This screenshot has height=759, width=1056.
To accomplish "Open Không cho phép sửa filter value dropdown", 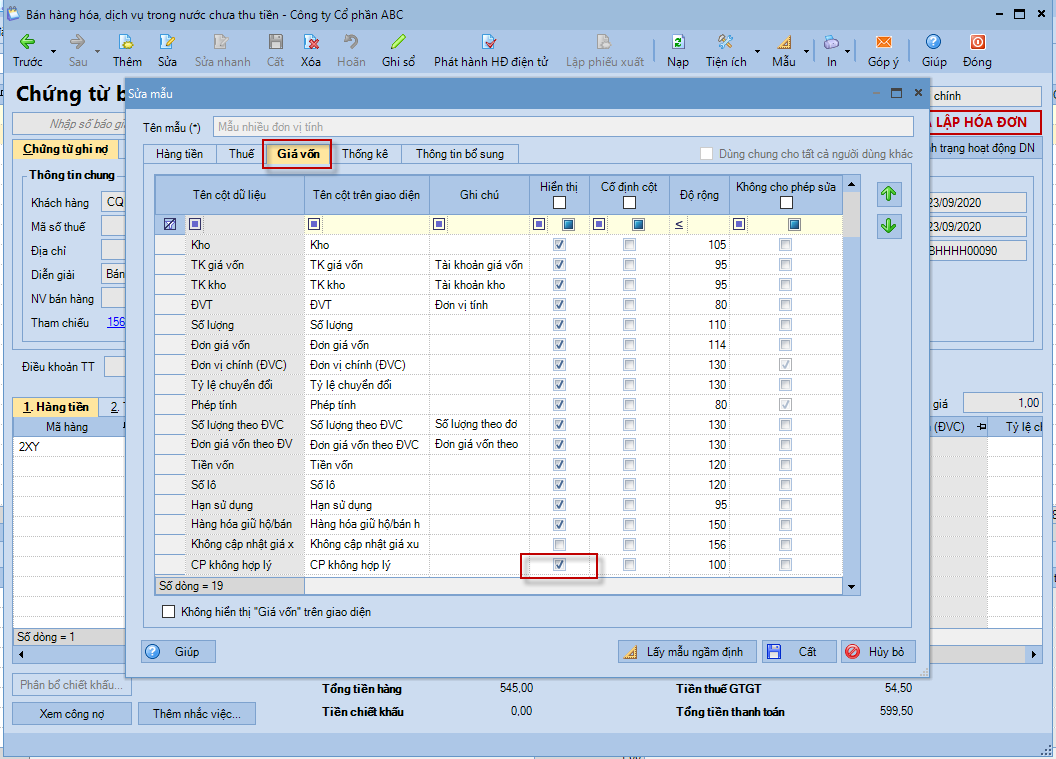I will [x=795, y=224].
